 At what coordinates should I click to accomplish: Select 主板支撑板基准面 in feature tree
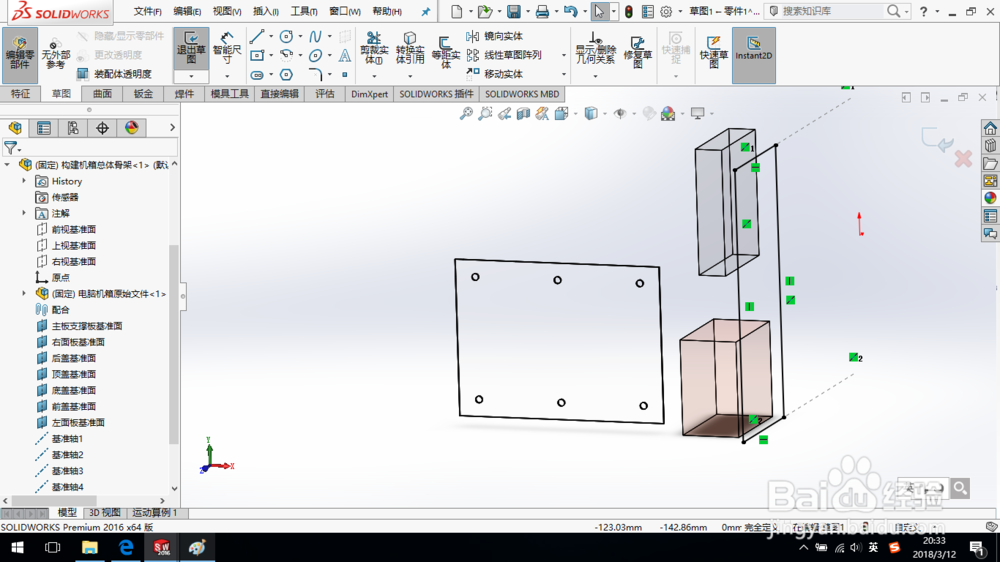point(86,325)
